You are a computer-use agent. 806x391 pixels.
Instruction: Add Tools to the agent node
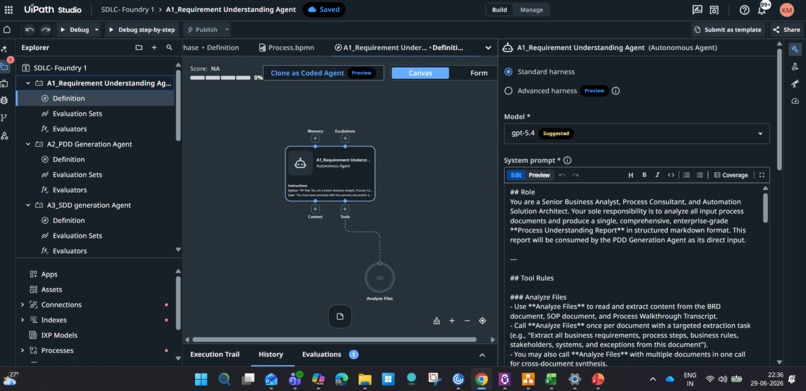345,209
